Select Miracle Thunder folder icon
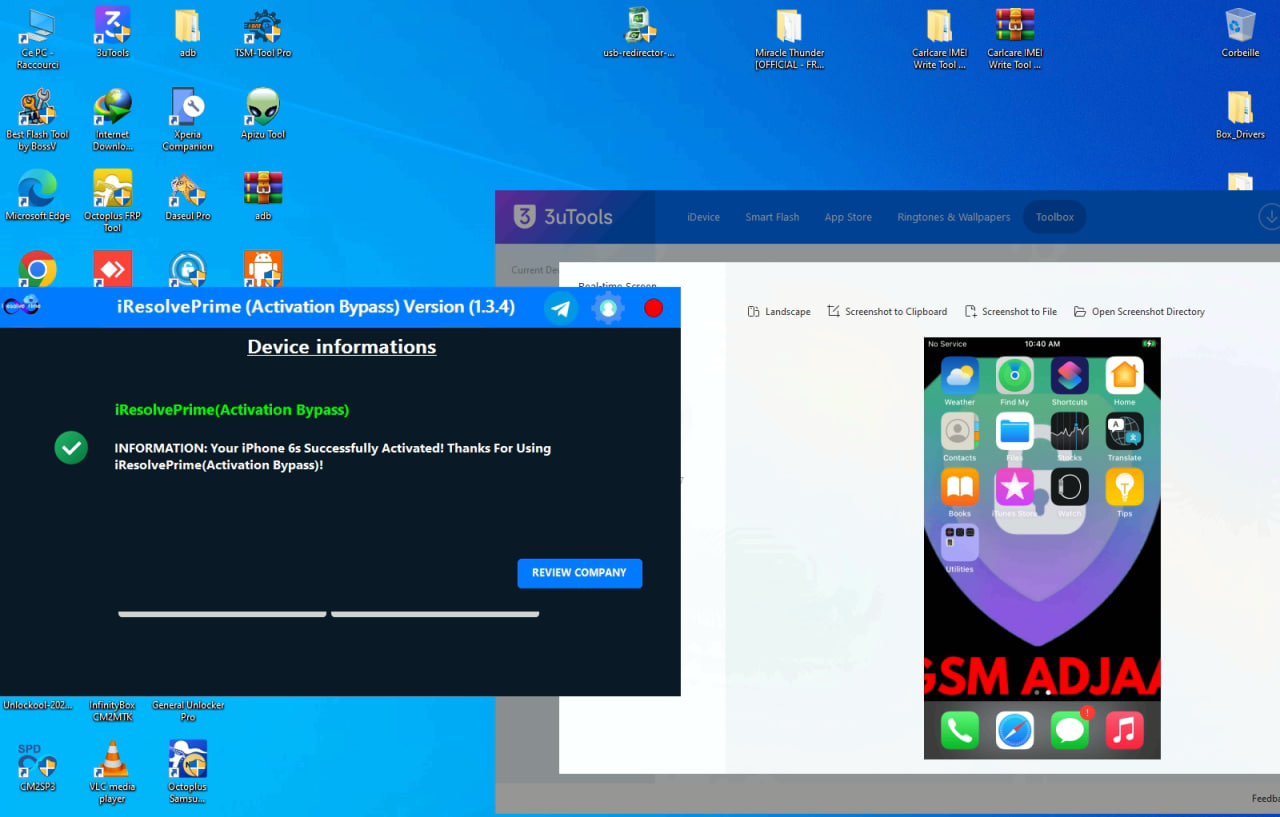The image size is (1280, 817). pyautogui.click(x=790, y=39)
